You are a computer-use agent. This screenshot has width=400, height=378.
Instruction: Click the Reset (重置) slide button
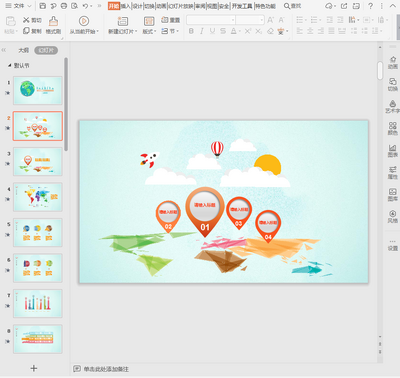click(x=170, y=20)
